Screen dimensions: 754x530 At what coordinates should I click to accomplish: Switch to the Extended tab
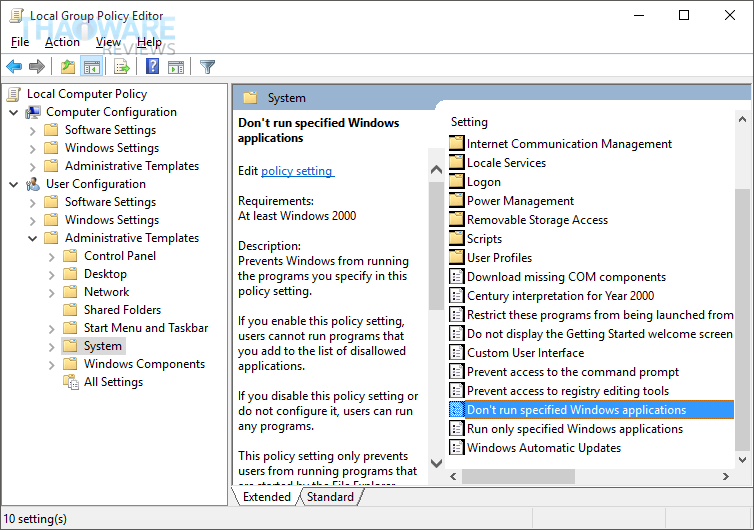267,497
